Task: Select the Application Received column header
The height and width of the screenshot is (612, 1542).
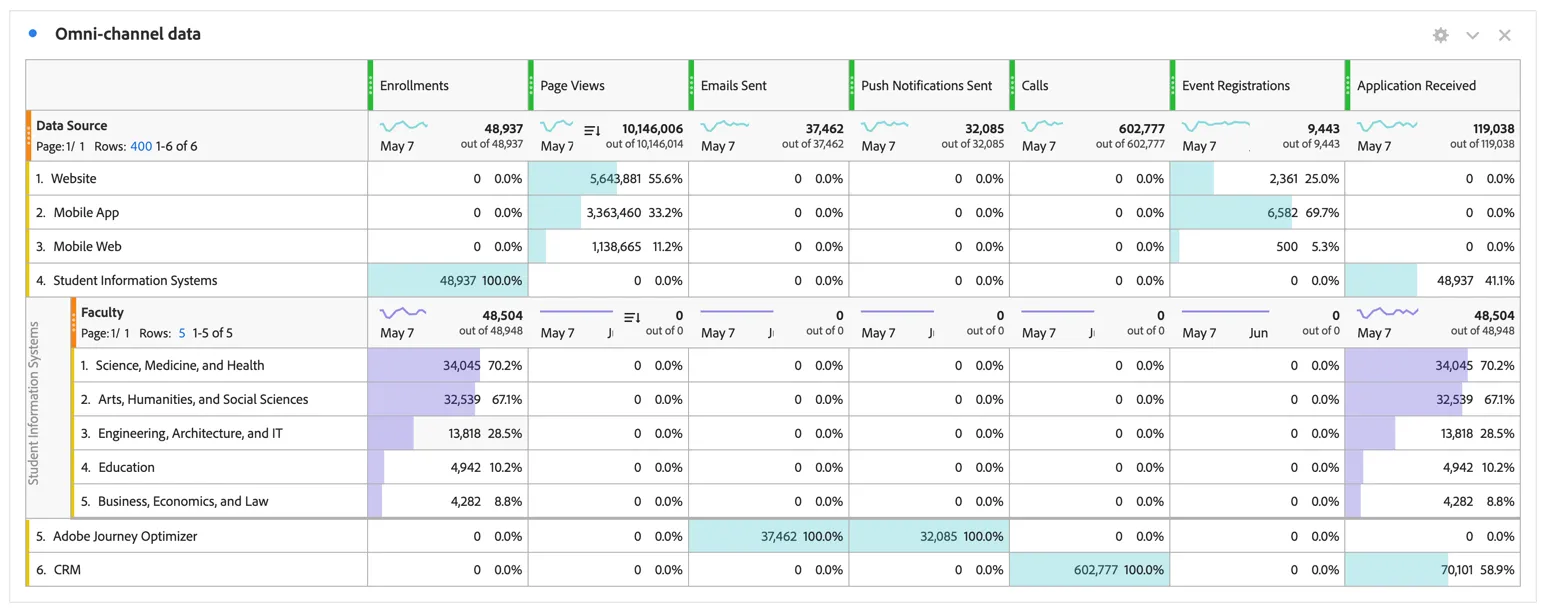Action: pos(1433,85)
